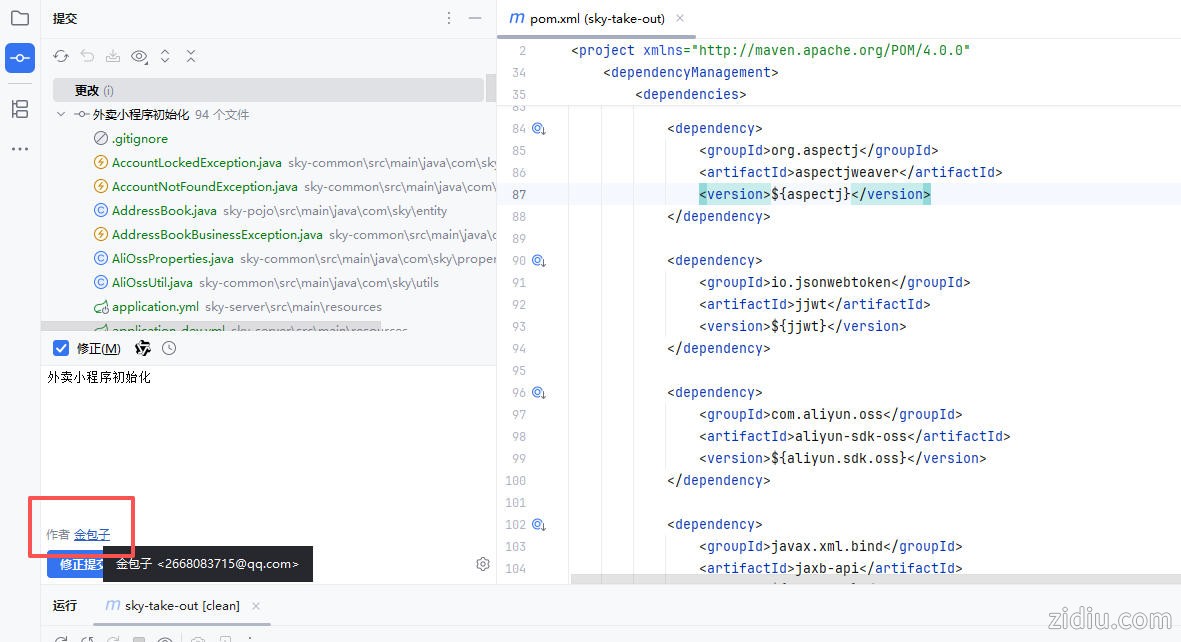Click the Refresh changes icon
The width and height of the screenshot is (1181, 642).
click(x=61, y=57)
